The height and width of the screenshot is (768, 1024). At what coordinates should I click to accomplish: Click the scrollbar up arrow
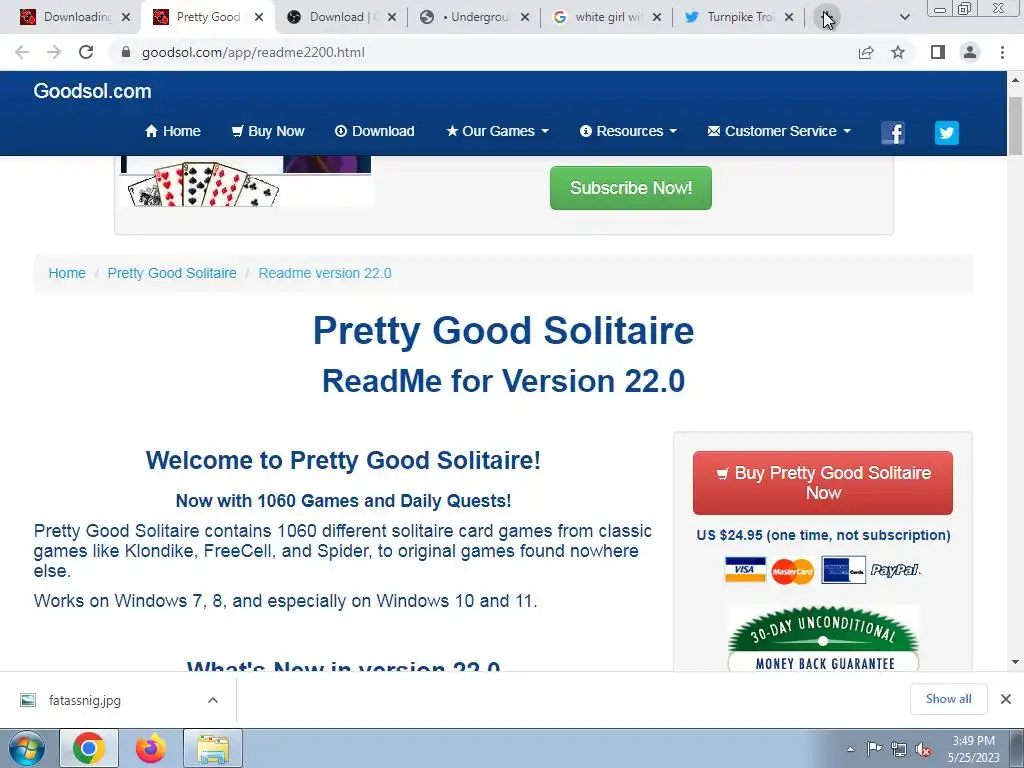point(1015,80)
